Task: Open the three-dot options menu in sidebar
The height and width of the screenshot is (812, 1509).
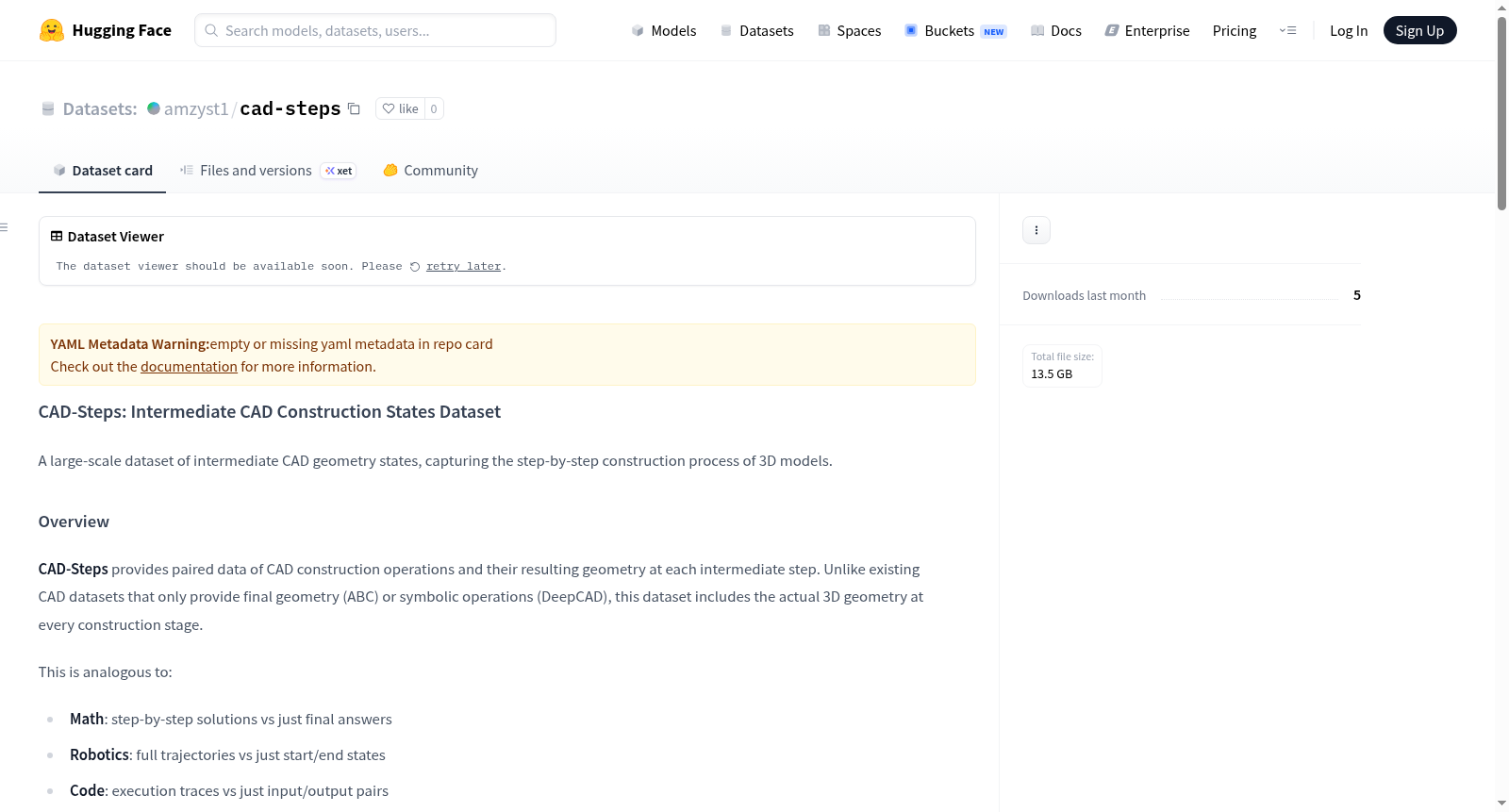Action: [1036, 230]
